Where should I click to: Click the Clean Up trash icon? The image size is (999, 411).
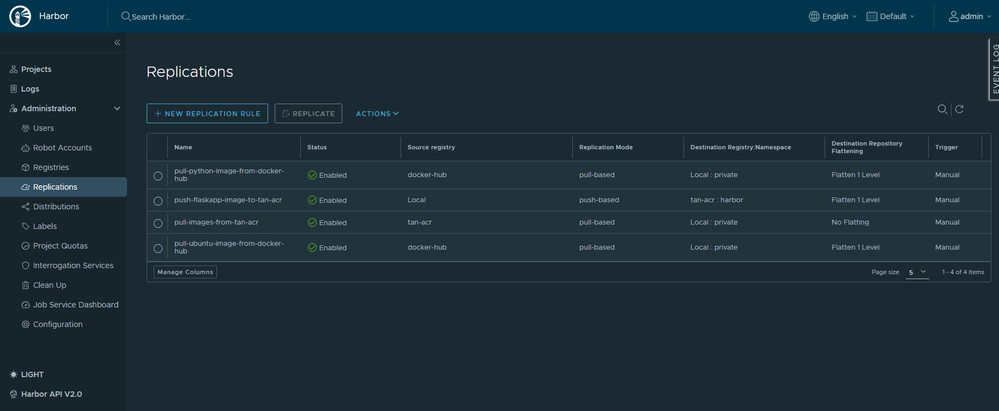click(25, 285)
